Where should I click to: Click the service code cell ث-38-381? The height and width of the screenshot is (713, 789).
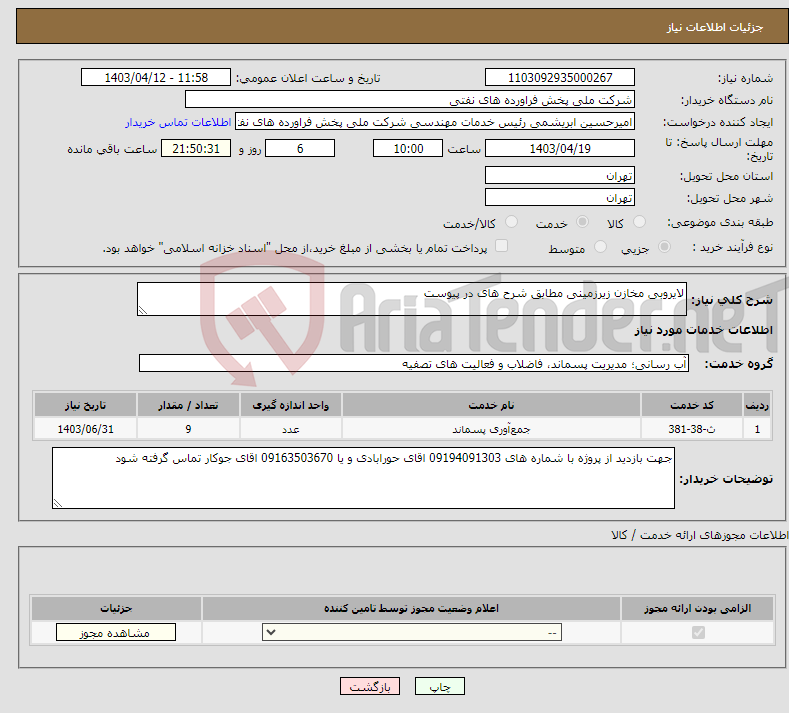pos(692,429)
